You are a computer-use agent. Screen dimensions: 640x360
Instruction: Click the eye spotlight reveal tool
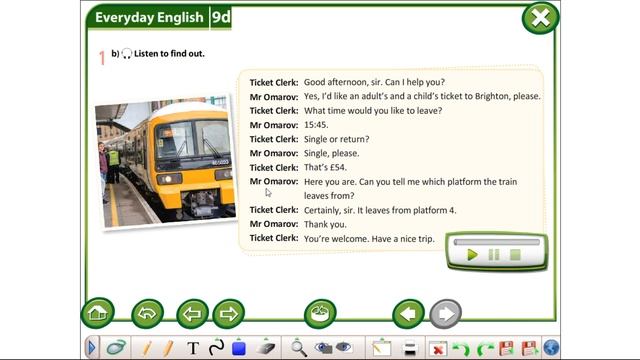pos(324,348)
